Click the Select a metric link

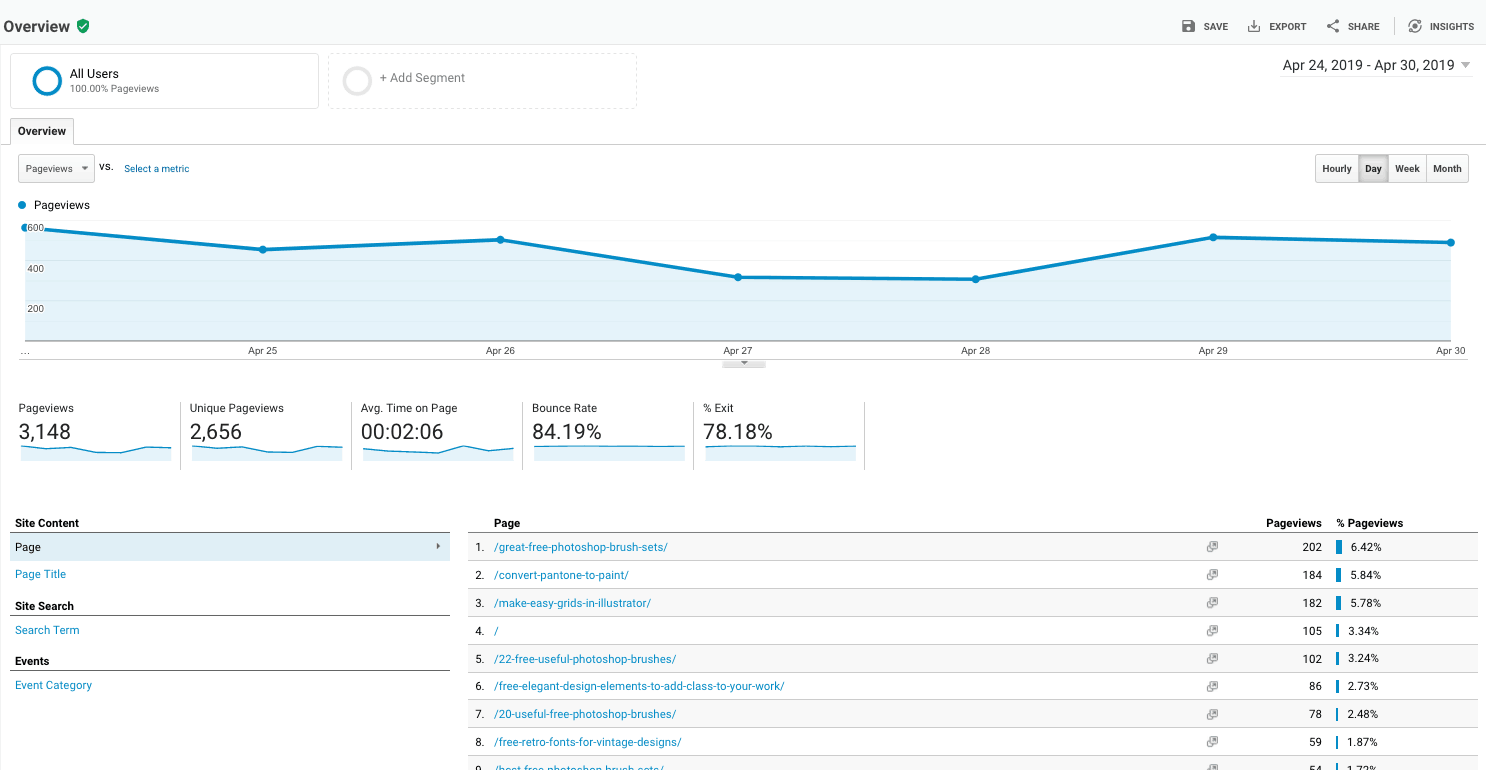coord(156,168)
